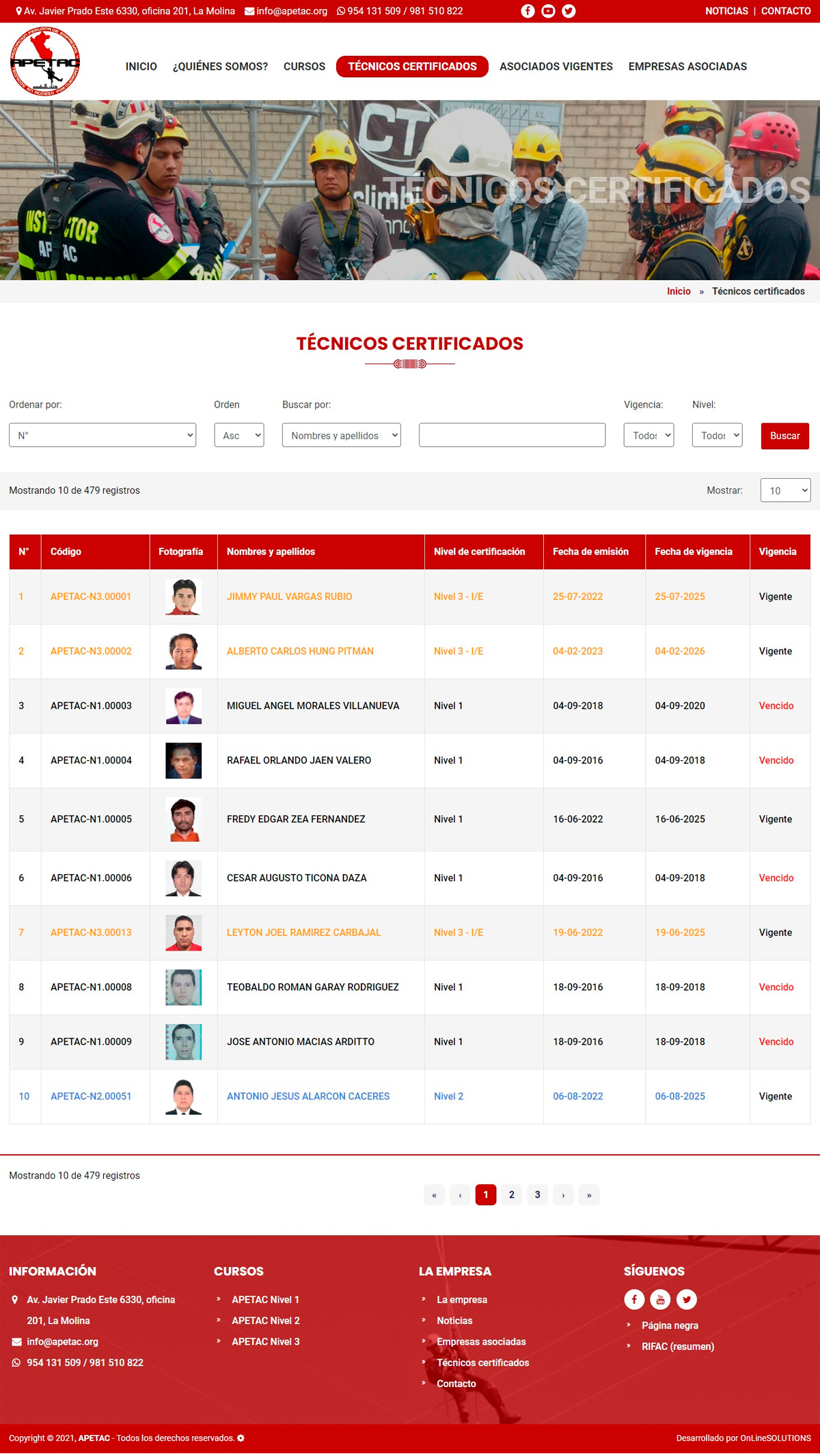Open footer link Página negra
The height and width of the screenshot is (1456, 820).
pos(670,1326)
